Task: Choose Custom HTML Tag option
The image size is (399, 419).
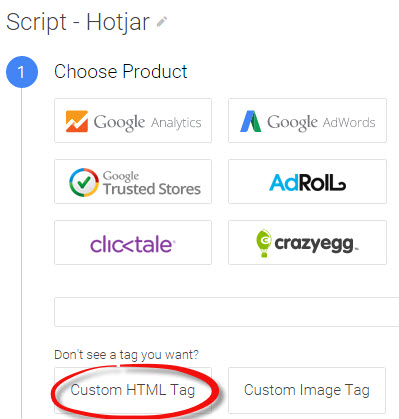Action: click(x=133, y=390)
